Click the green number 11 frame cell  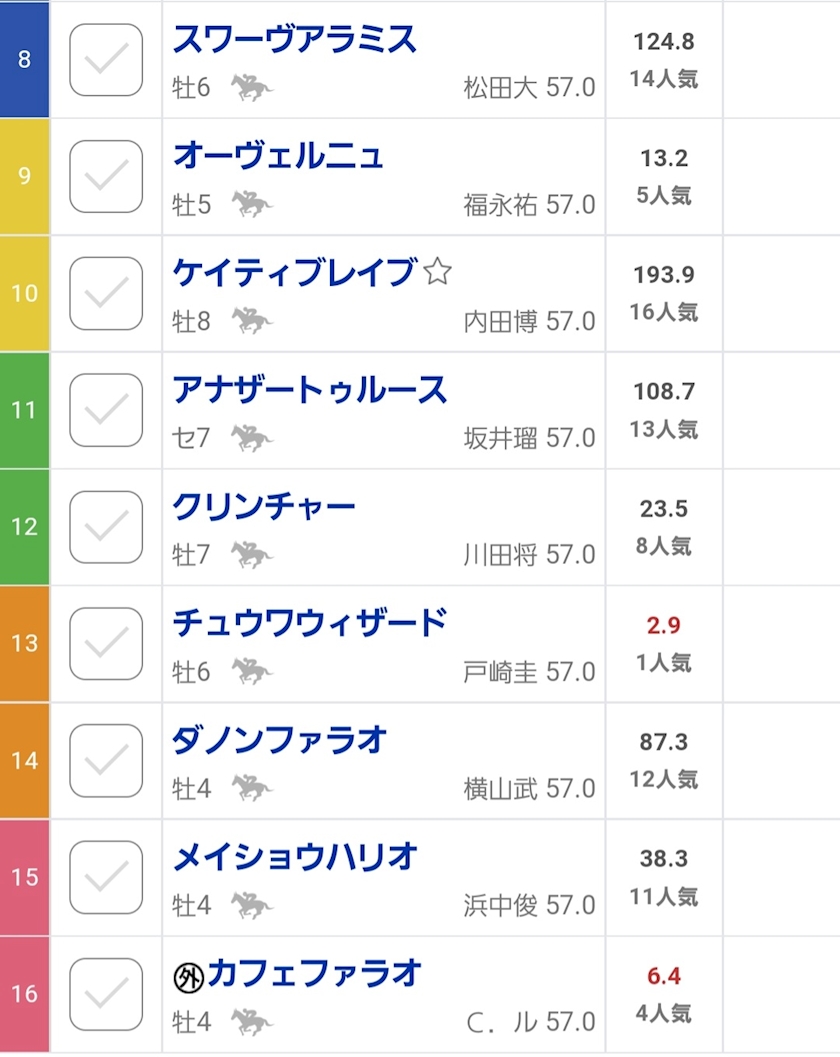pos(25,410)
